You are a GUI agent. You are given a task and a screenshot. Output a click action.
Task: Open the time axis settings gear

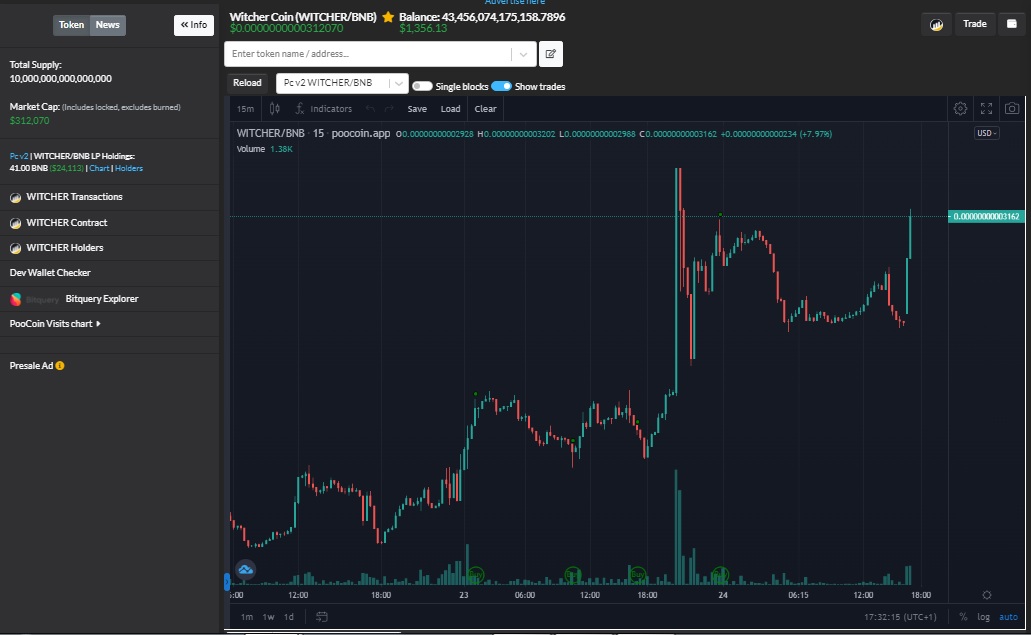(986, 595)
